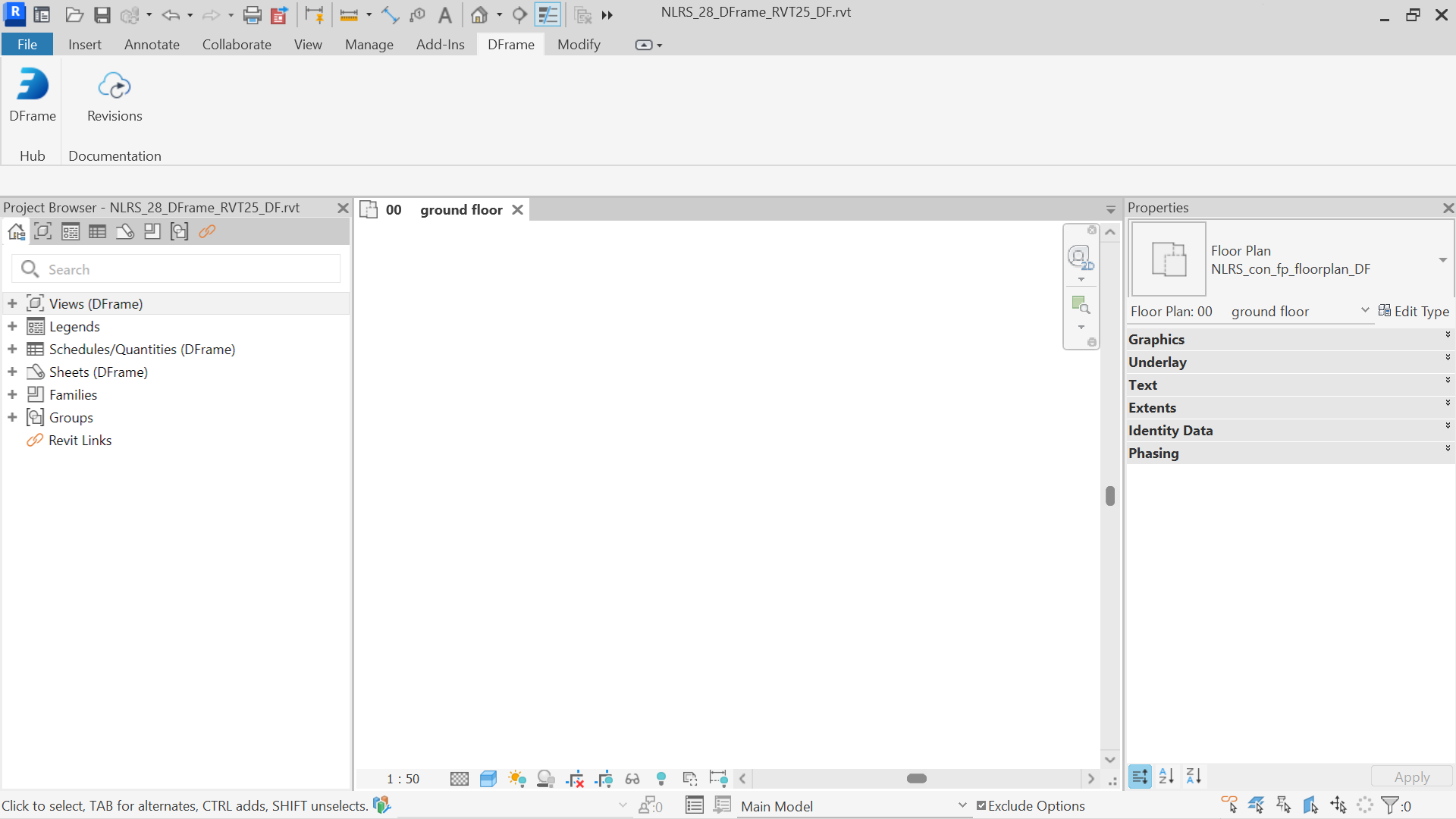Viewport: 1456px width, 819px height.
Task: Switch to the Collaborate ribbon tab
Action: coord(237,44)
